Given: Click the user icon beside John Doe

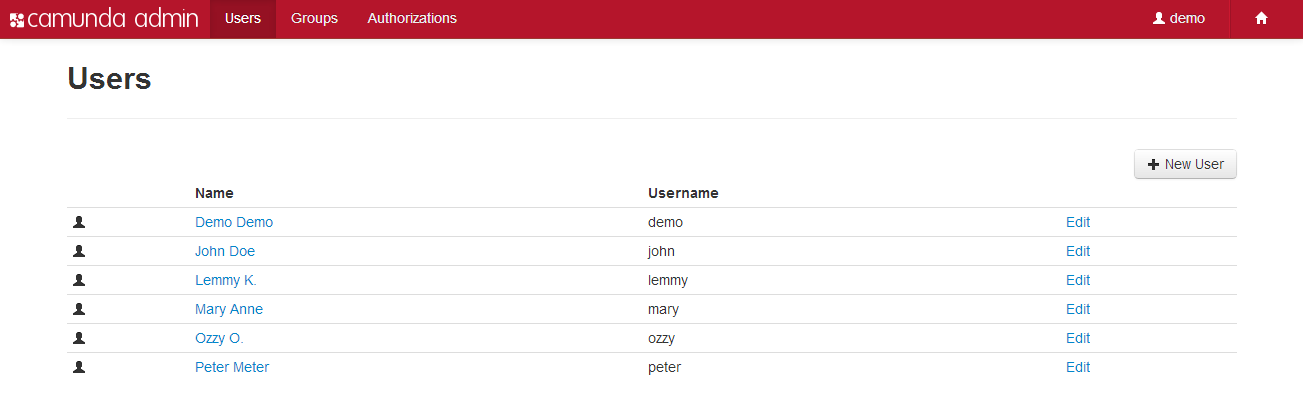Looking at the screenshot, I should click(80, 251).
